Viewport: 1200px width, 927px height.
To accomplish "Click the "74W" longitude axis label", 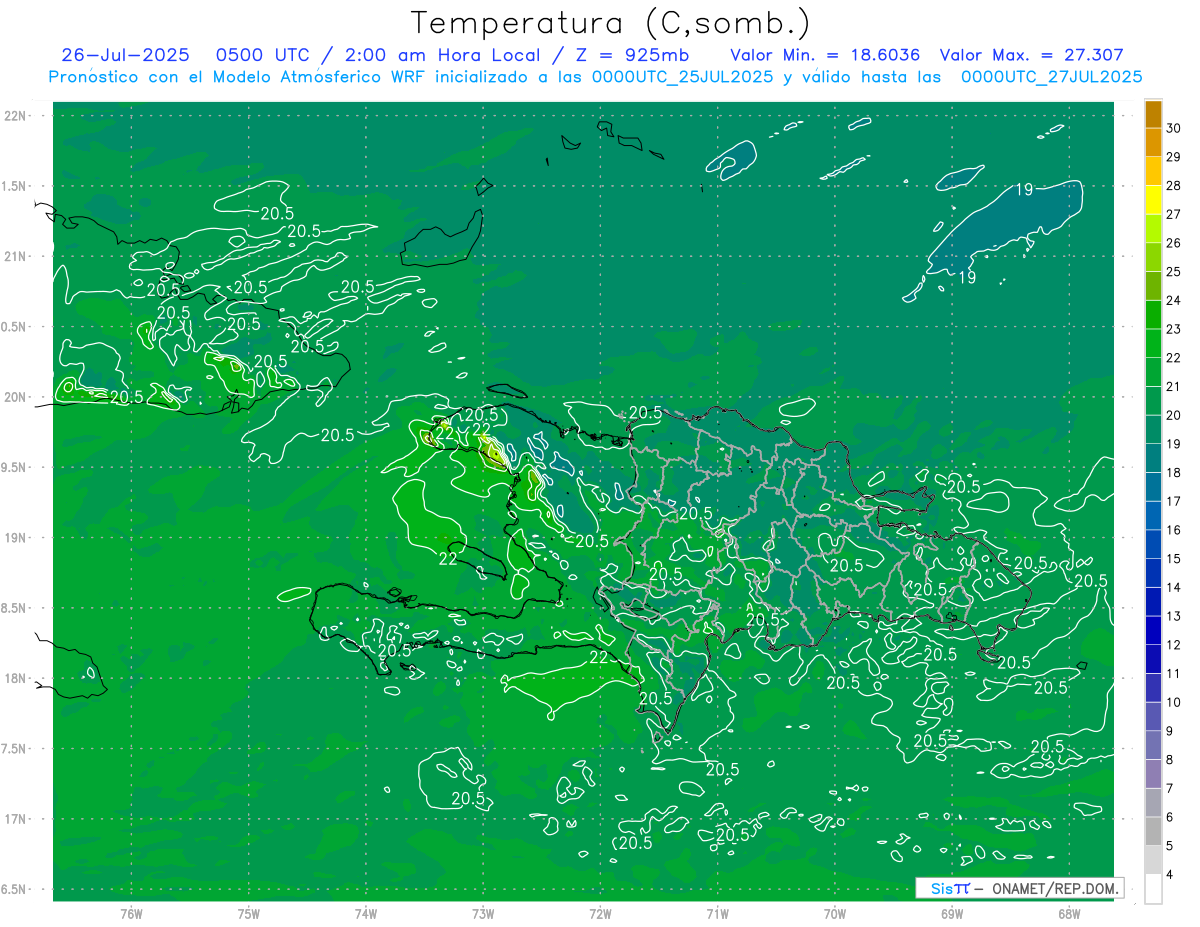I will 365,914.
